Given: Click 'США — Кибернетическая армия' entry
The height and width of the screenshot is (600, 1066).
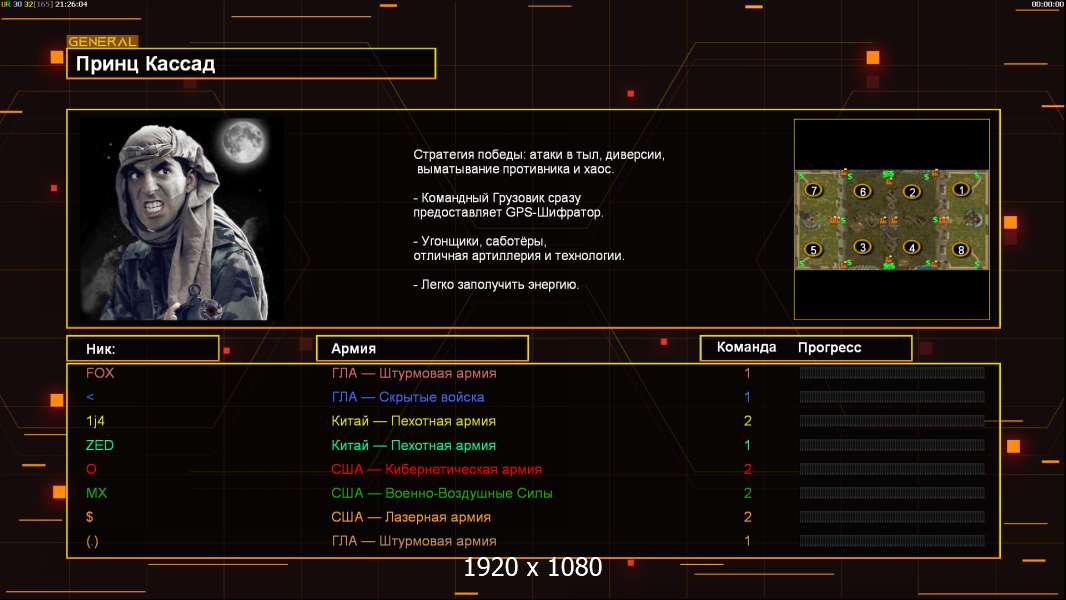Looking at the screenshot, I should click(436, 469).
